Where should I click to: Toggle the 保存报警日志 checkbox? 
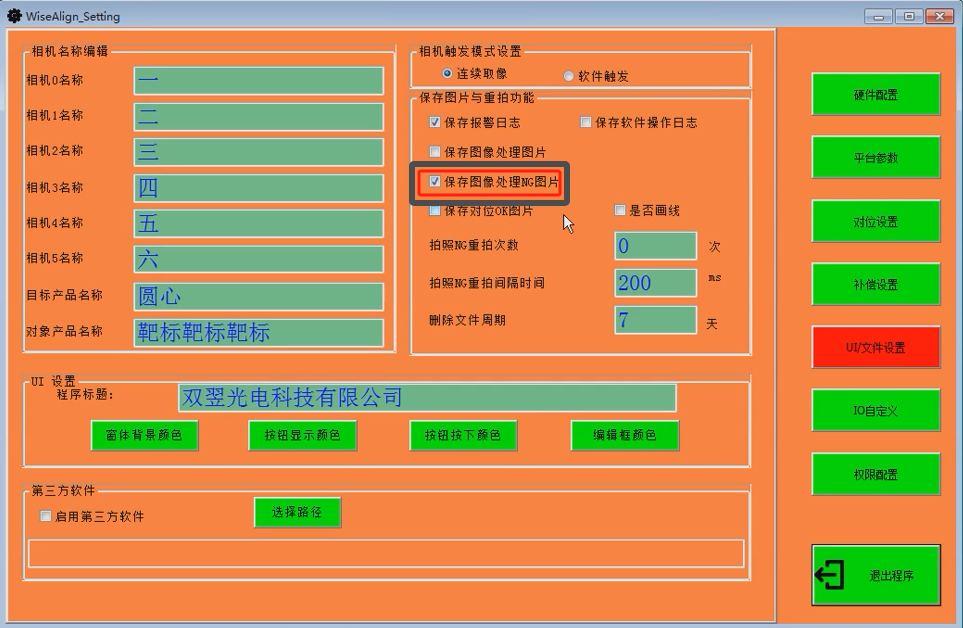(x=435, y=122)
